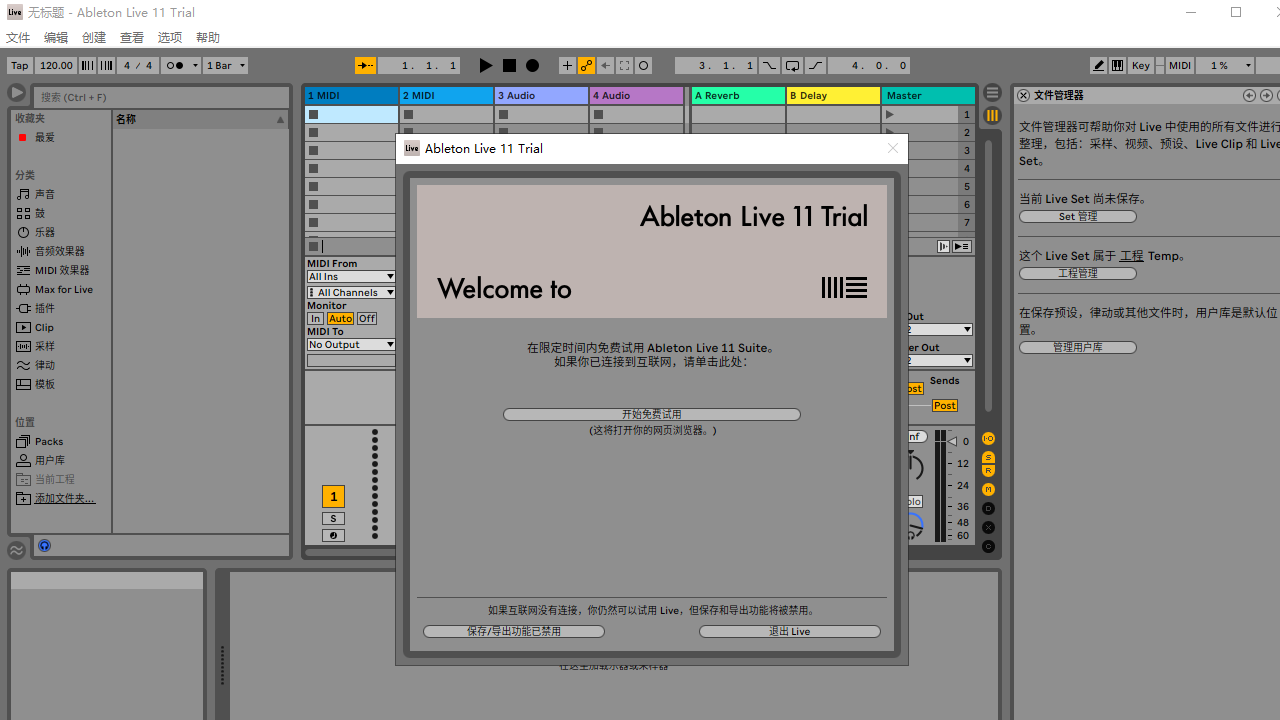Open the metronome settings dropdown arrow
Viewport: 1280px width, 720px height.
pos(194,65)
